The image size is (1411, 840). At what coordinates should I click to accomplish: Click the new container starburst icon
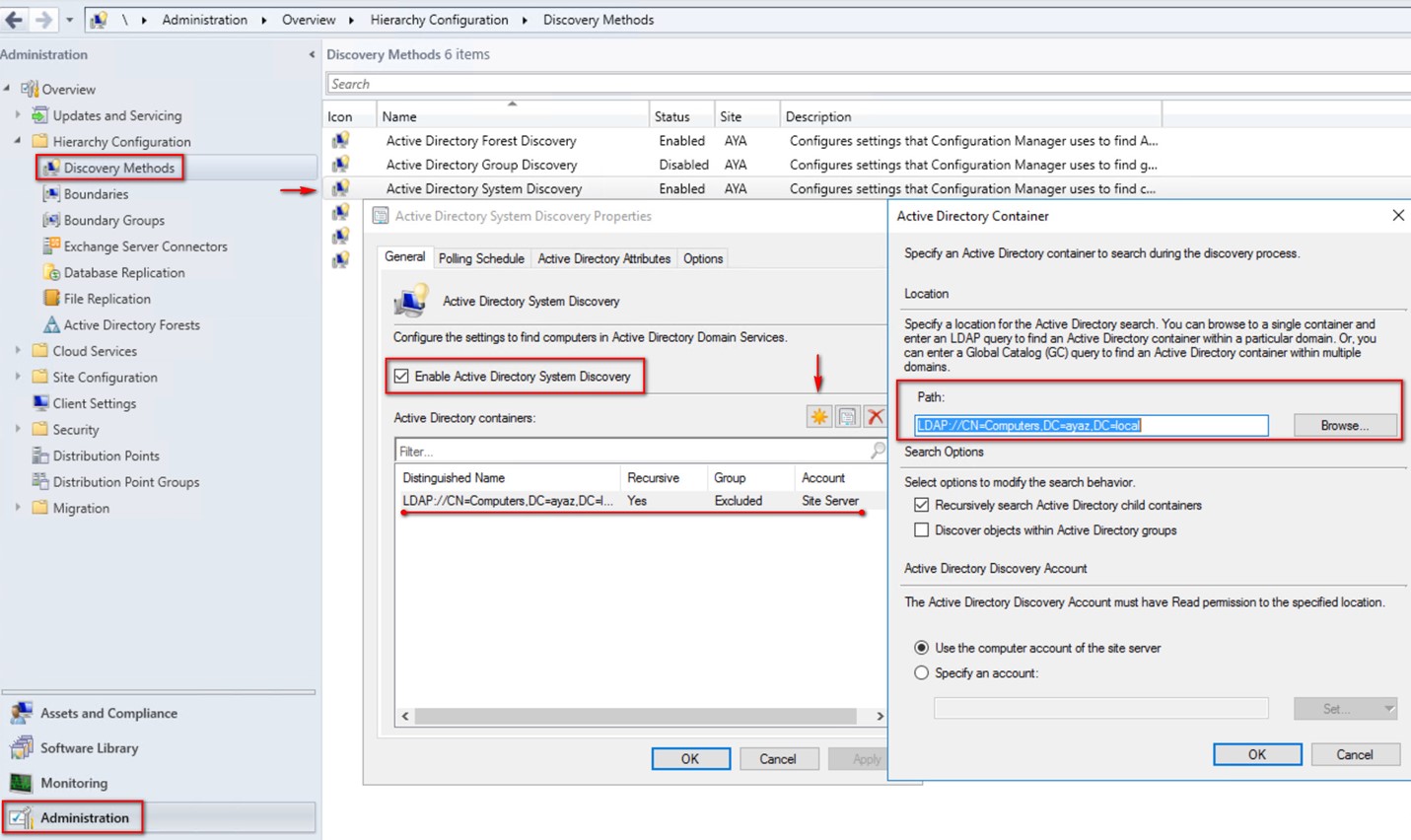click(x=819, y=417)
